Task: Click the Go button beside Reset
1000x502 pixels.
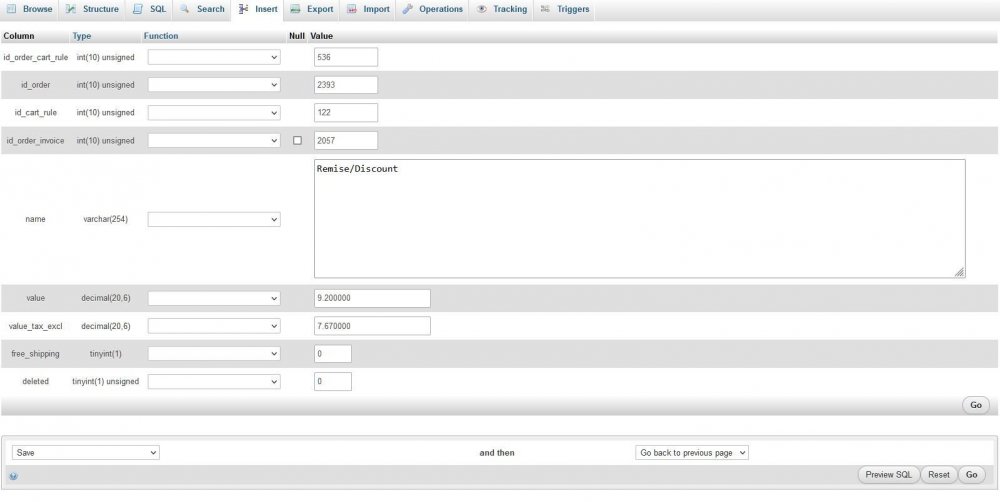Action: point(972,475)
